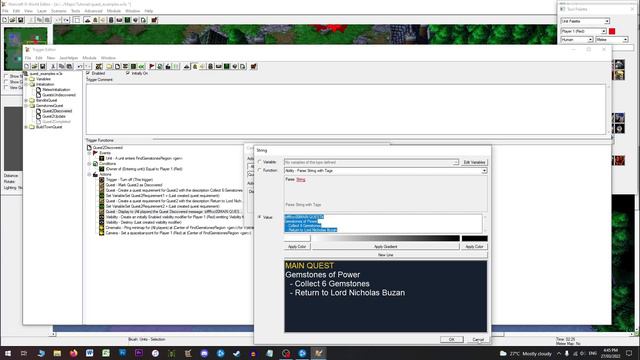Click Open icon in Trigger Editor toolbar
This screenshot has height=360, width=640.
coord(35,67)
